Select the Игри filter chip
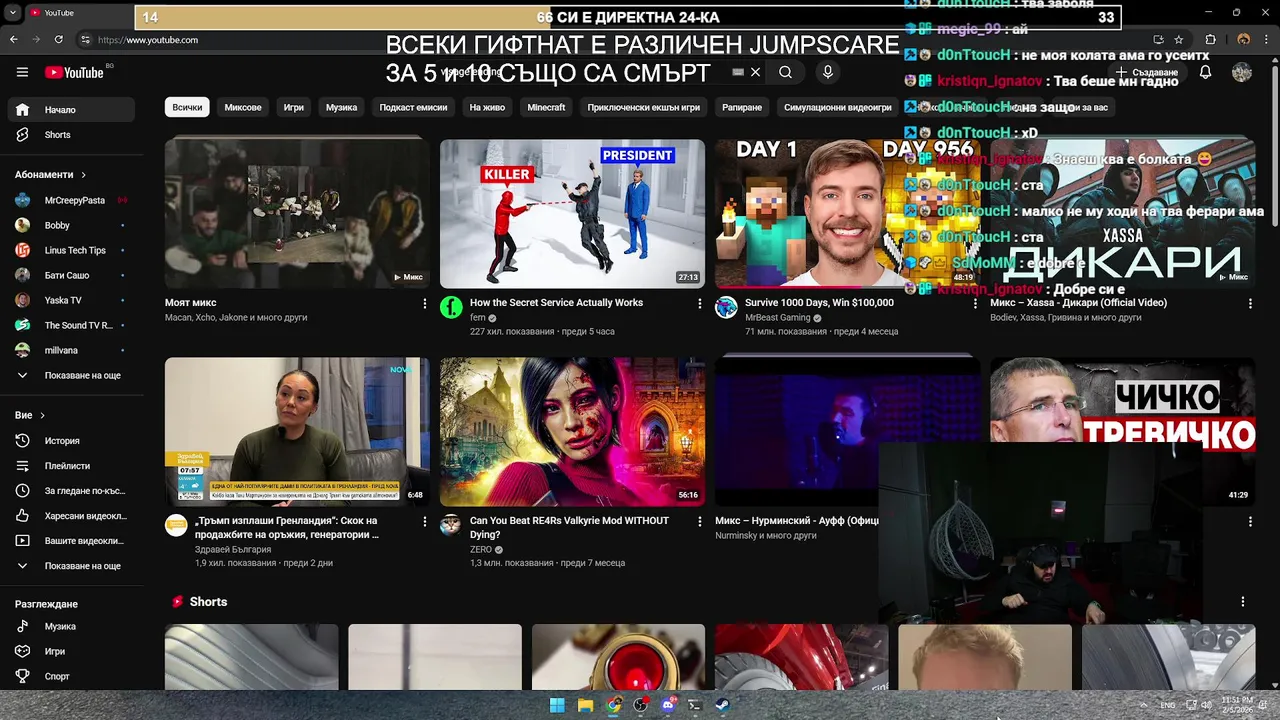This screenshot has height=720, width=1280. click(293, 107)
